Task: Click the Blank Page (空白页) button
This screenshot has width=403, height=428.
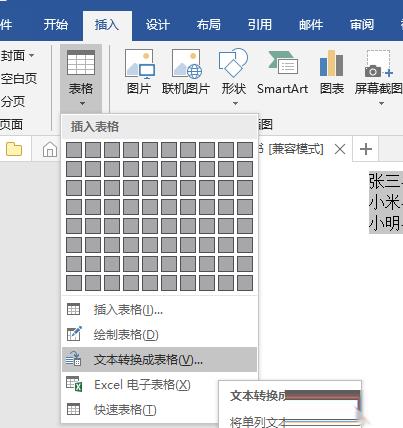Action: (x=18, y=79)
